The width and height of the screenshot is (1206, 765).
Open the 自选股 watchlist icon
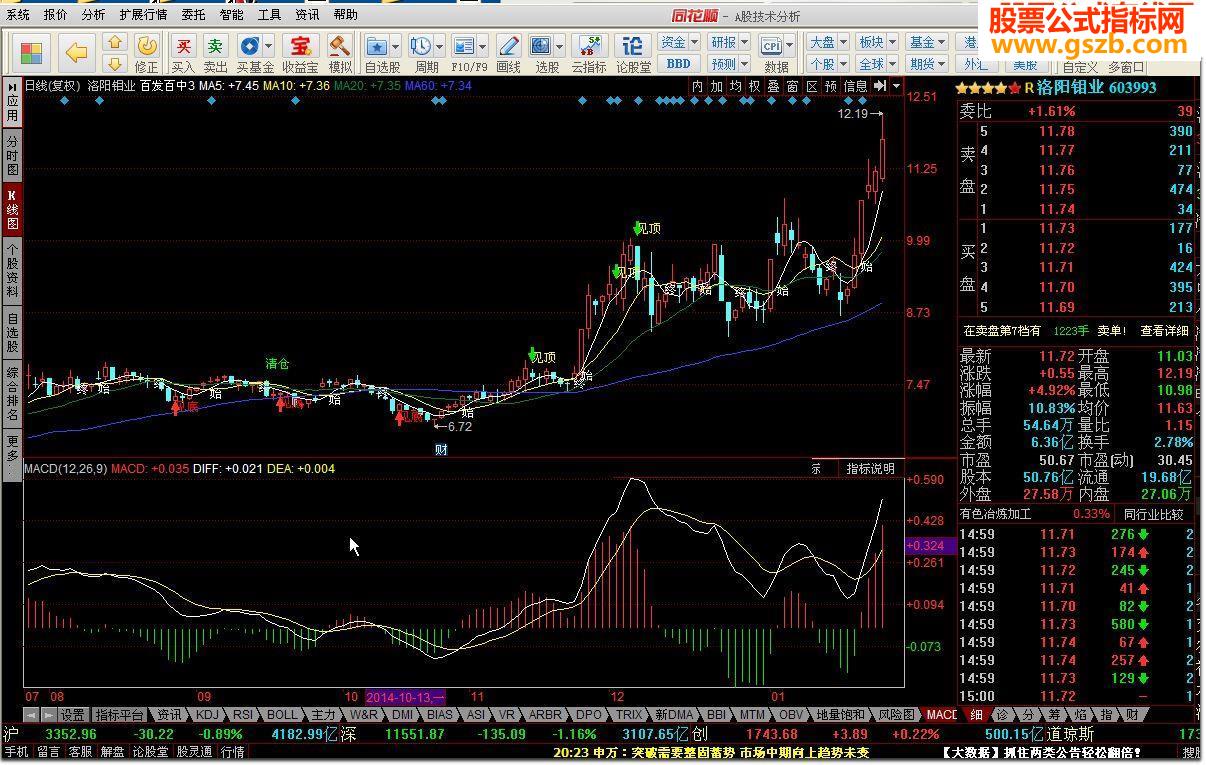[376, 47]
